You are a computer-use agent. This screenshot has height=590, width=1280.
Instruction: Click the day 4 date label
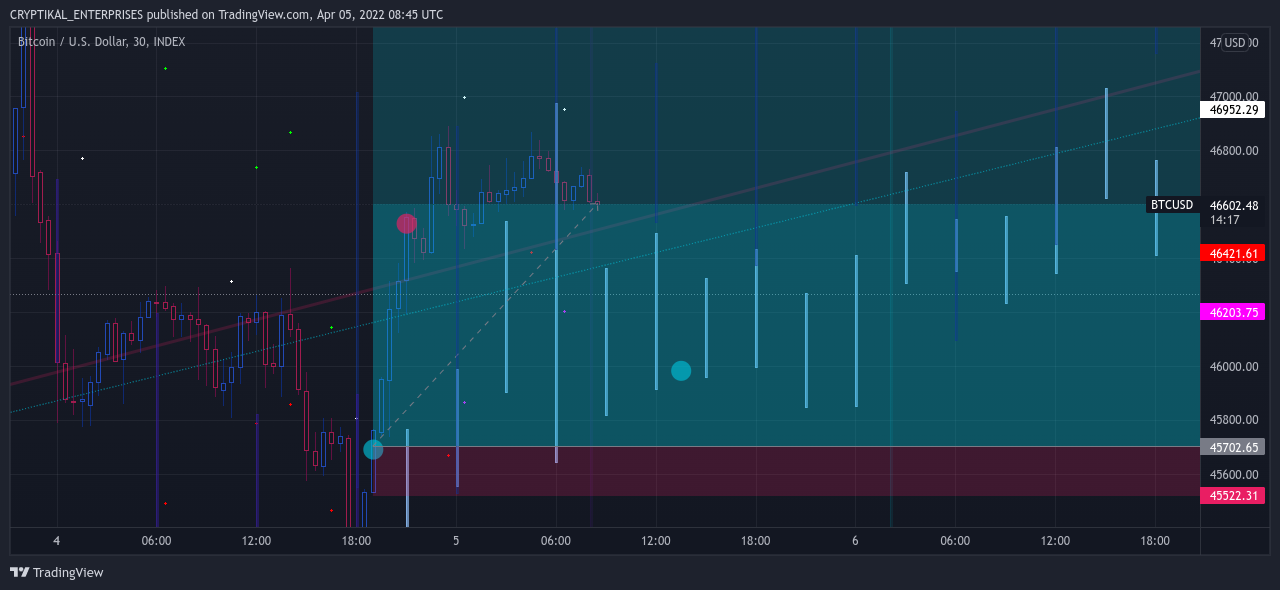click(57, 541)
